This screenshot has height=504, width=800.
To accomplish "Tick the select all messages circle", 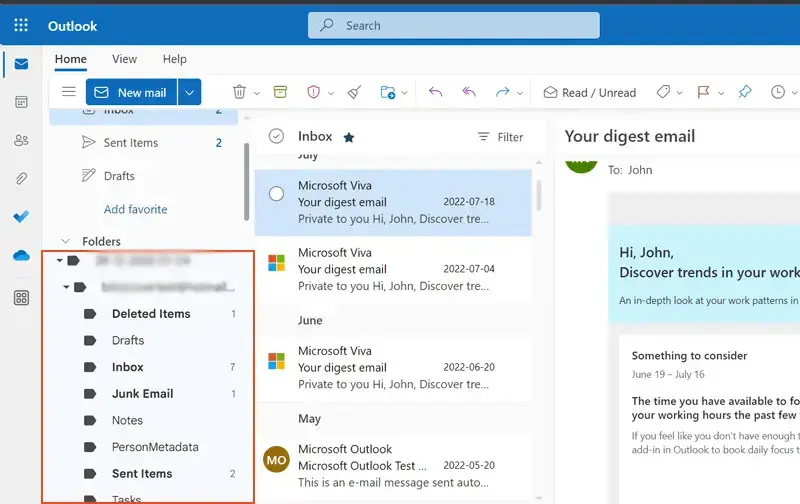I will 276,136.
